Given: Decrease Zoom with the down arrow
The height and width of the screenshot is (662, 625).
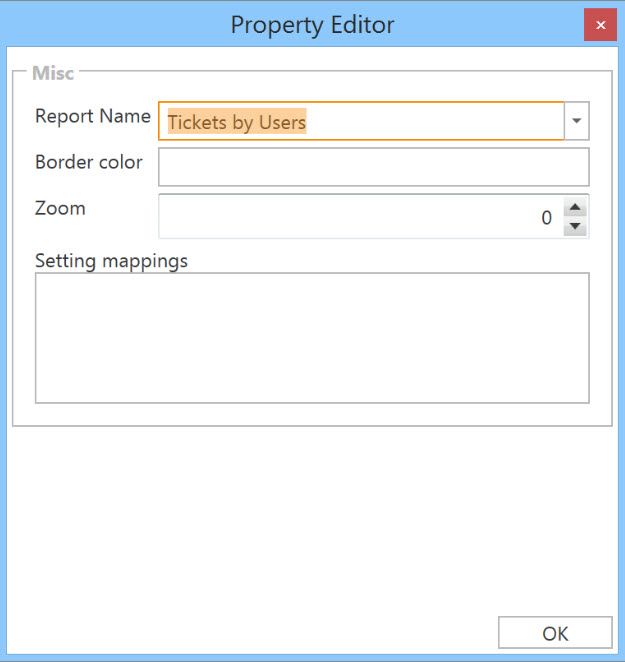Looking at the screenshot, I should [575, 226].
